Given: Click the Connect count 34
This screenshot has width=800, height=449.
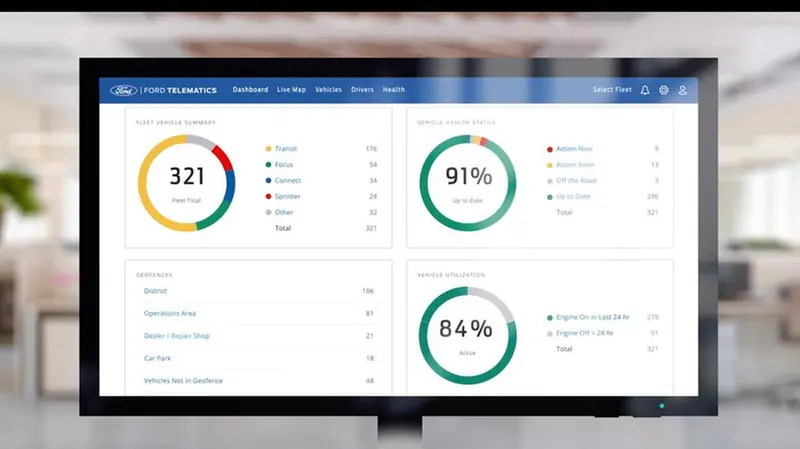Looking at the screenshot, I should 373,180.
